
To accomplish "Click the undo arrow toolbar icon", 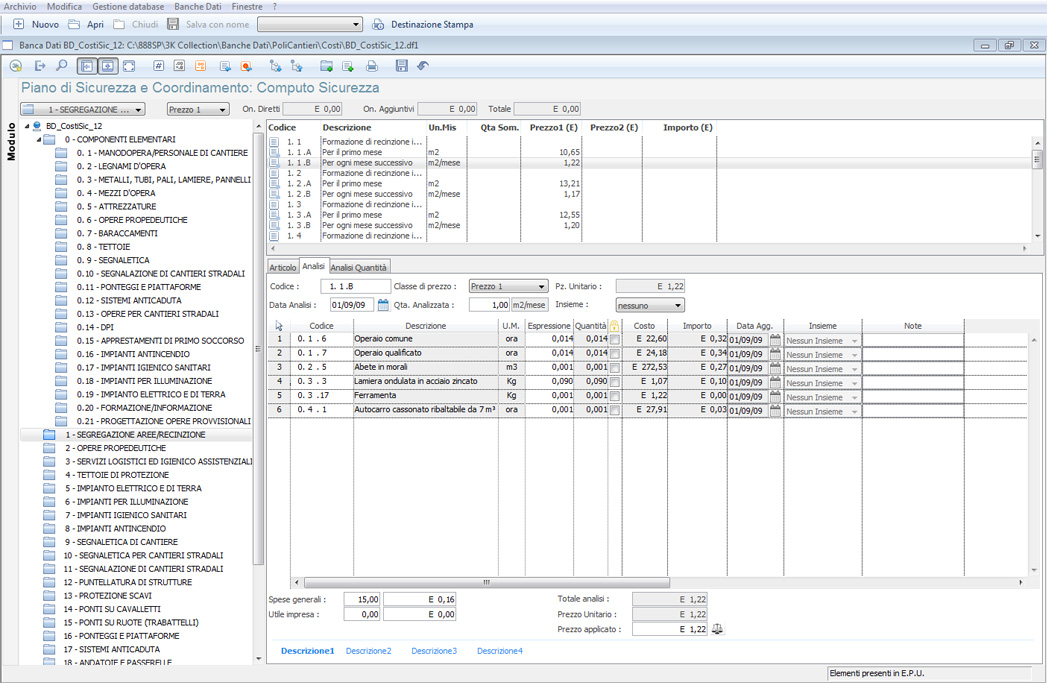I will coord(423,66).
